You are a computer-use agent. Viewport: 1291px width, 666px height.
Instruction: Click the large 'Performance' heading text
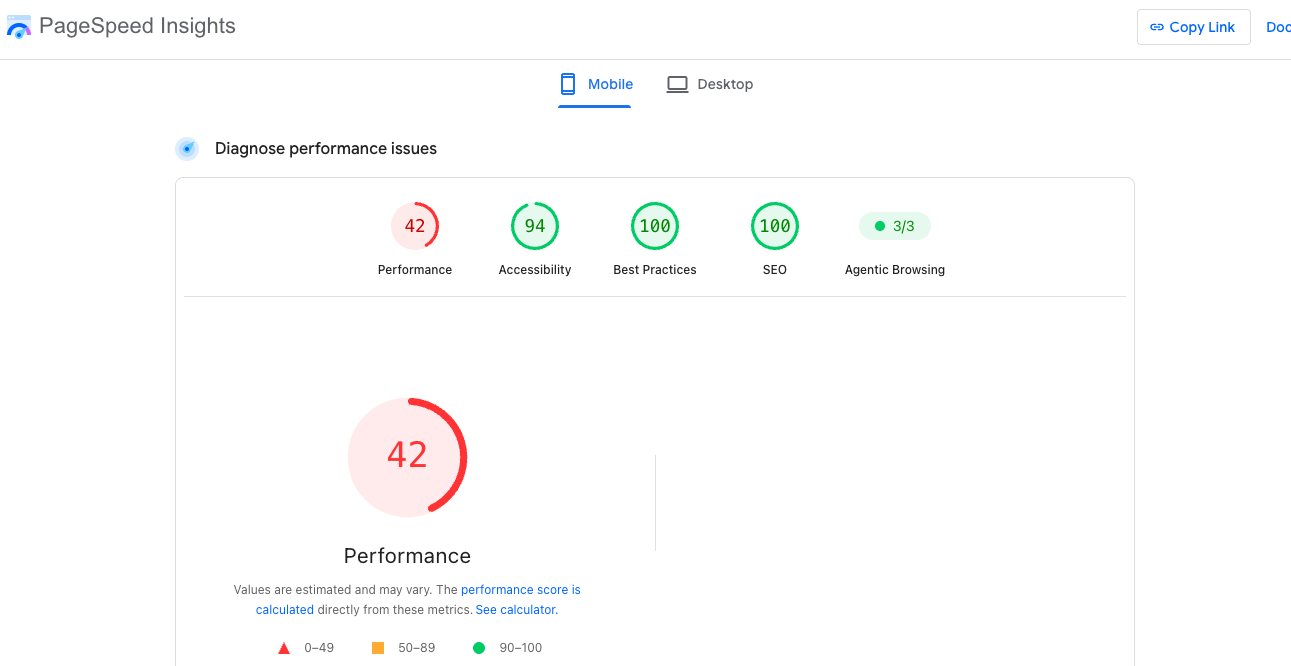tap(407, 556)
